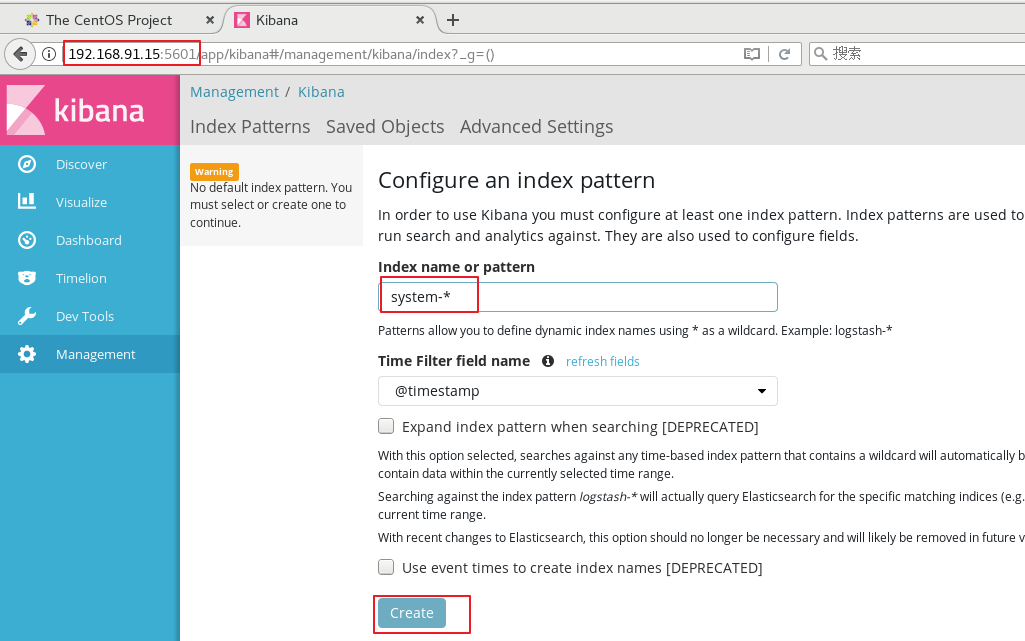The height and width of the screenshot is (641, 1025).
Task: Enable Use event times to create index names
Action: 386,567
